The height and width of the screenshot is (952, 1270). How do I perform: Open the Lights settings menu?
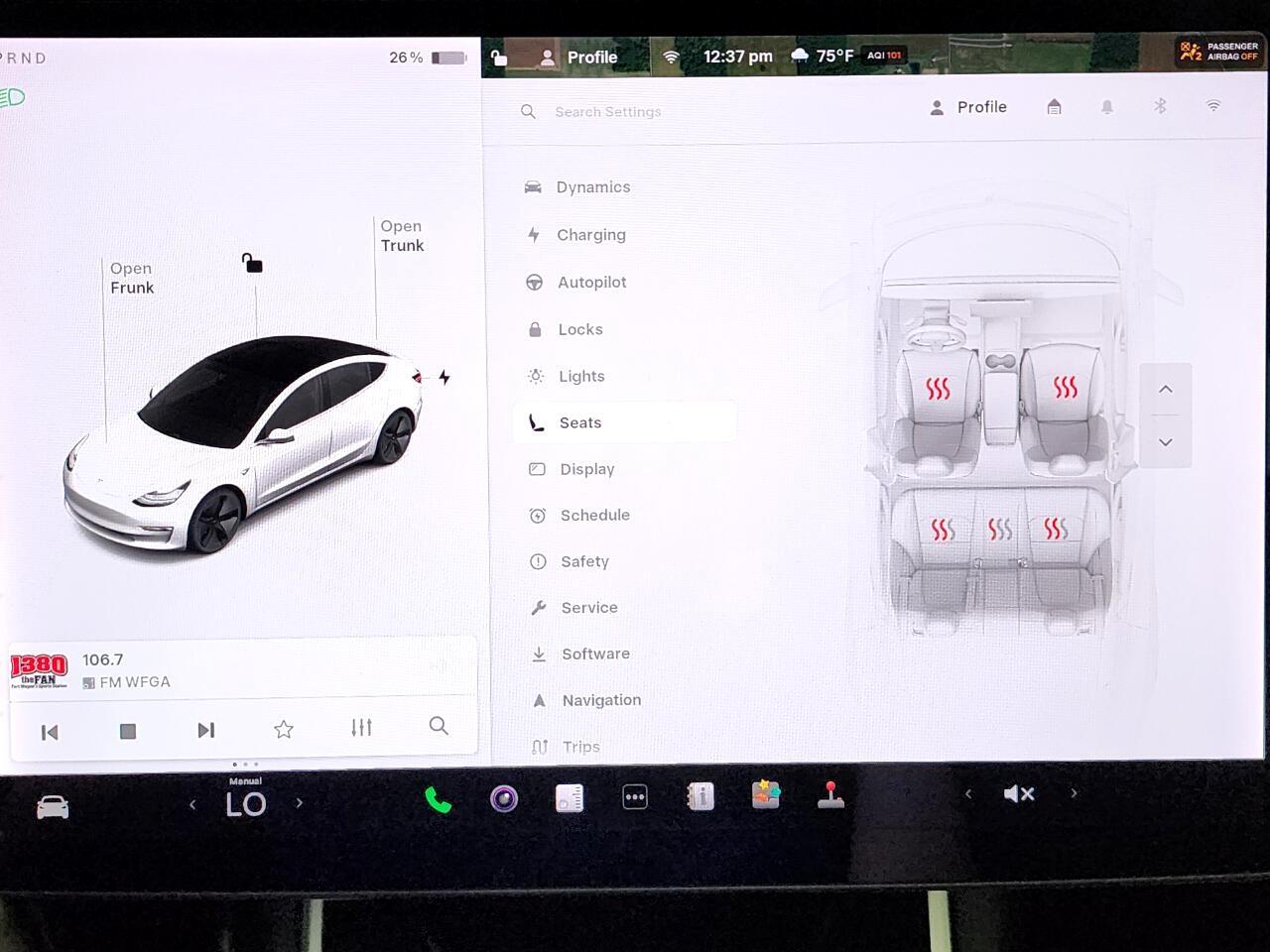pos(566,376)
